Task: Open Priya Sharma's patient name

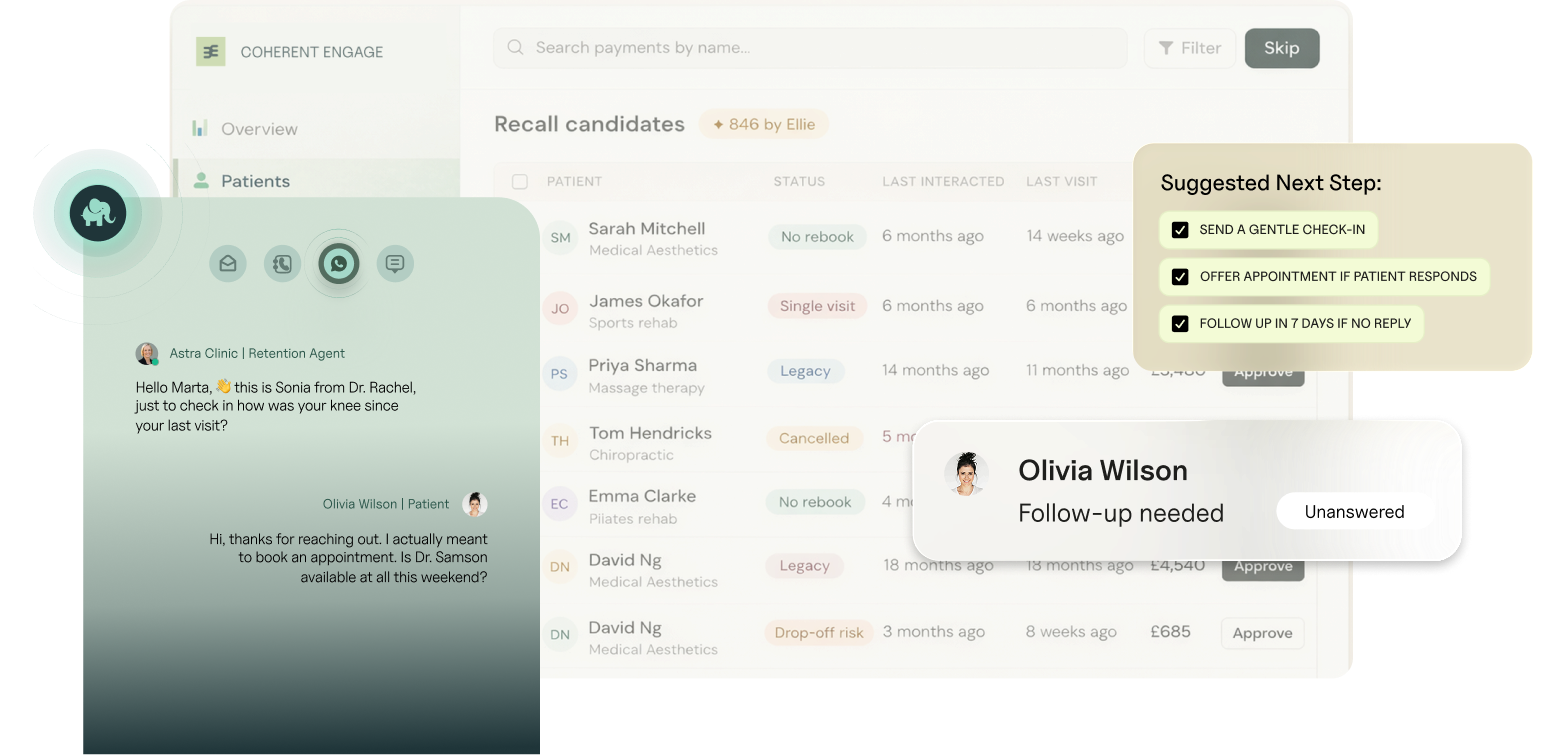Action: pos(643,366)
